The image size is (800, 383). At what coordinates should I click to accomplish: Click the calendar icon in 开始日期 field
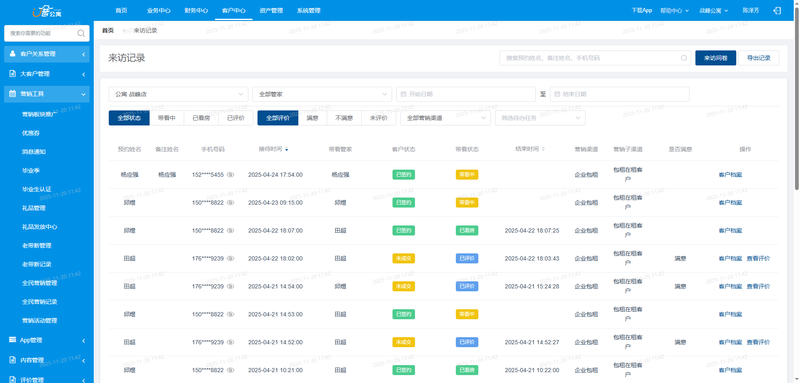[x=404, y=94]
